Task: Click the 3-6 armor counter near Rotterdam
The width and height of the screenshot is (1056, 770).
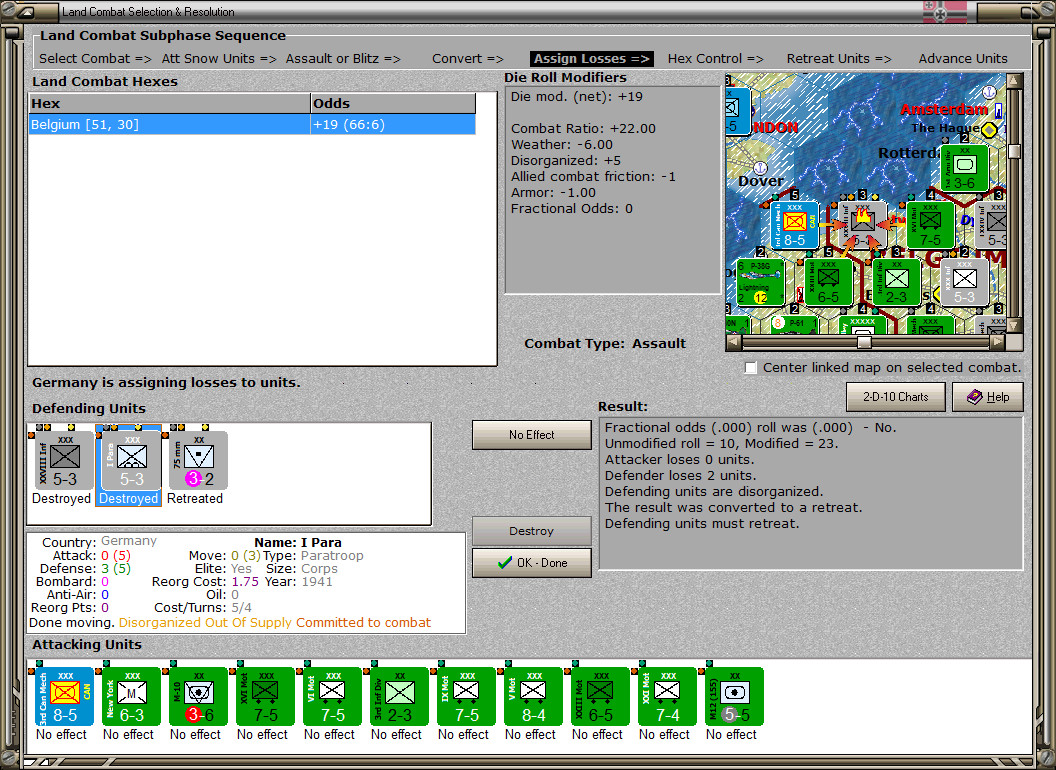Action: [964, 168]
